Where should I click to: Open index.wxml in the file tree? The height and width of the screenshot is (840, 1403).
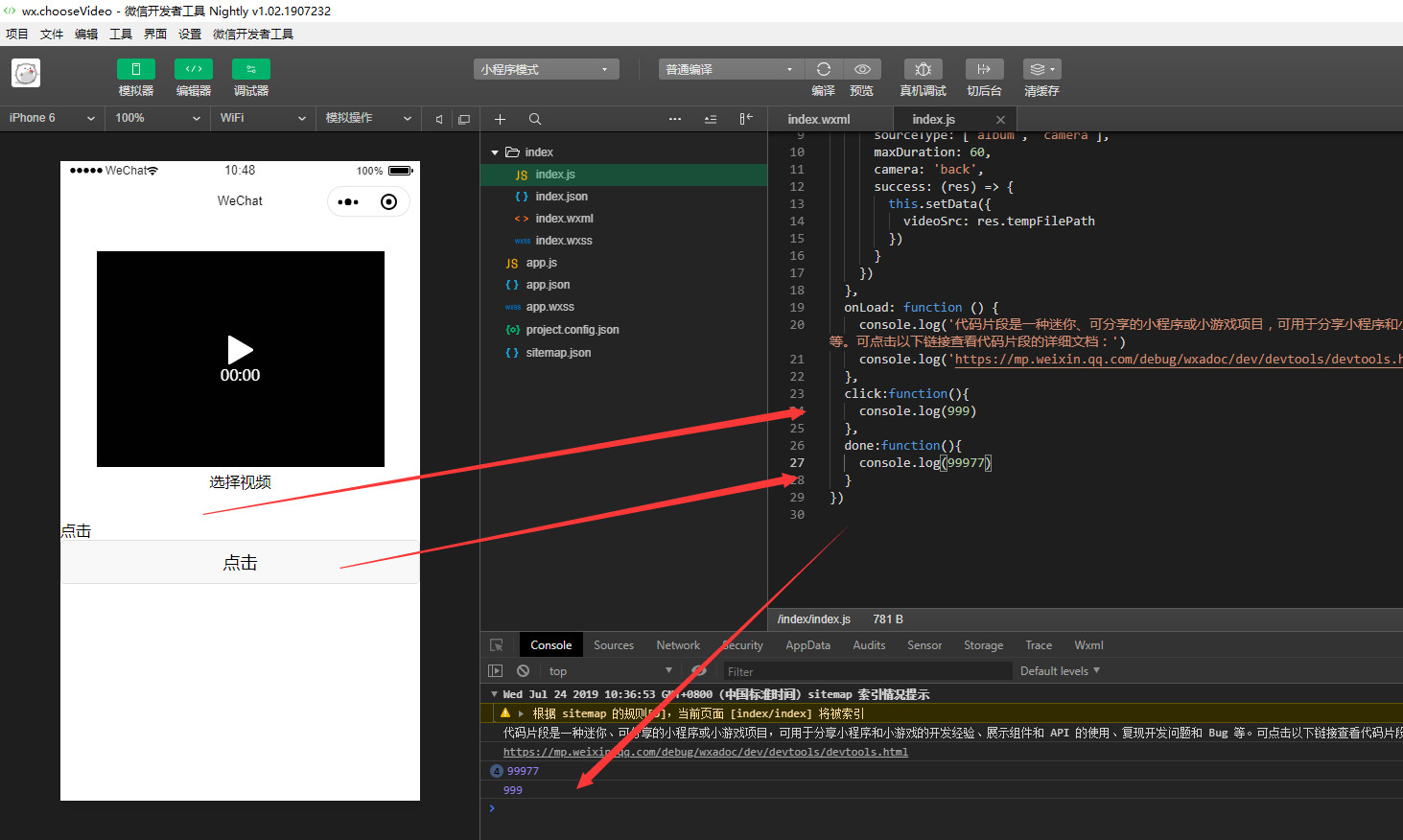(x=623, y=219)
